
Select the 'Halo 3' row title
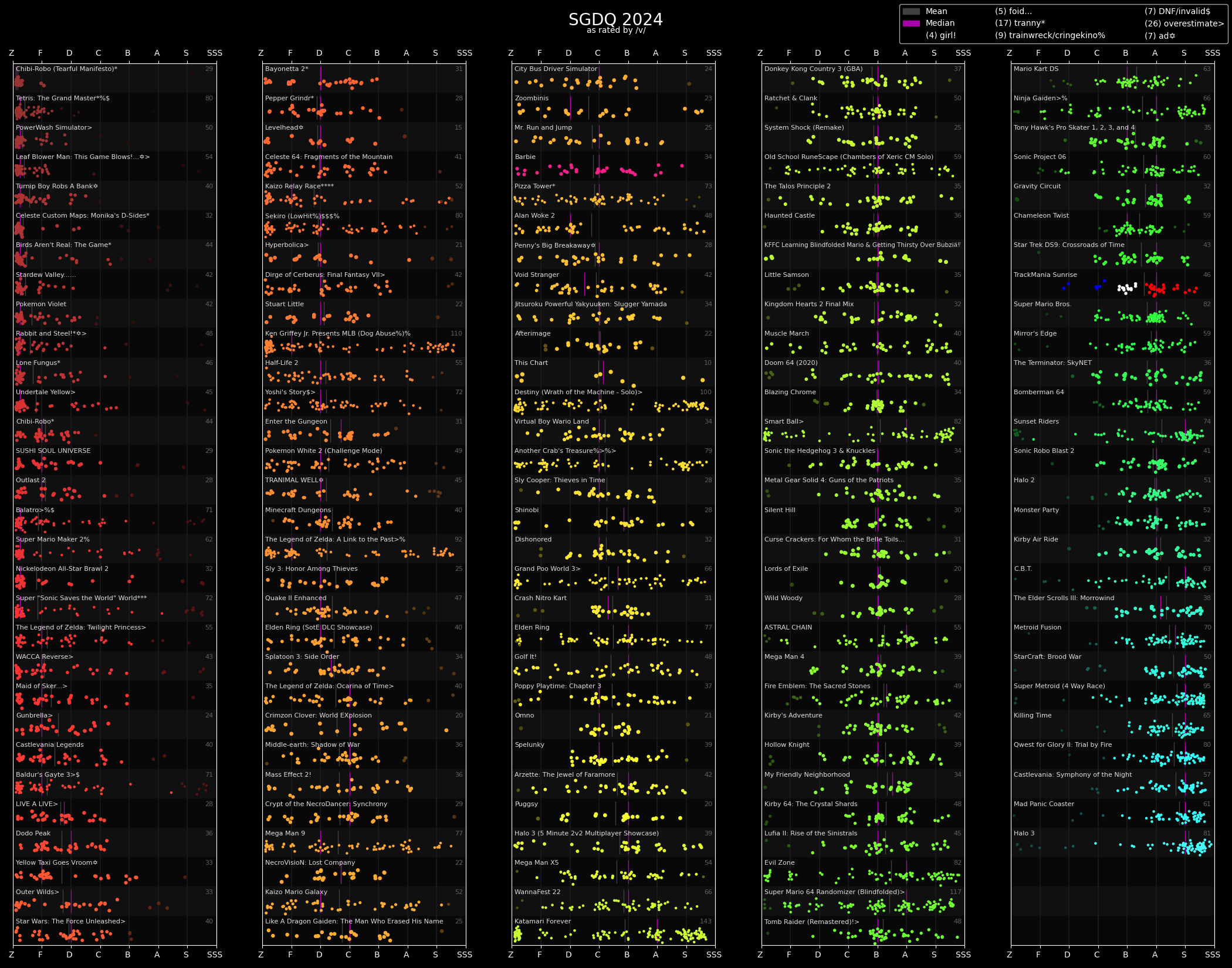pyautogui.click(x=1024, y=833)
